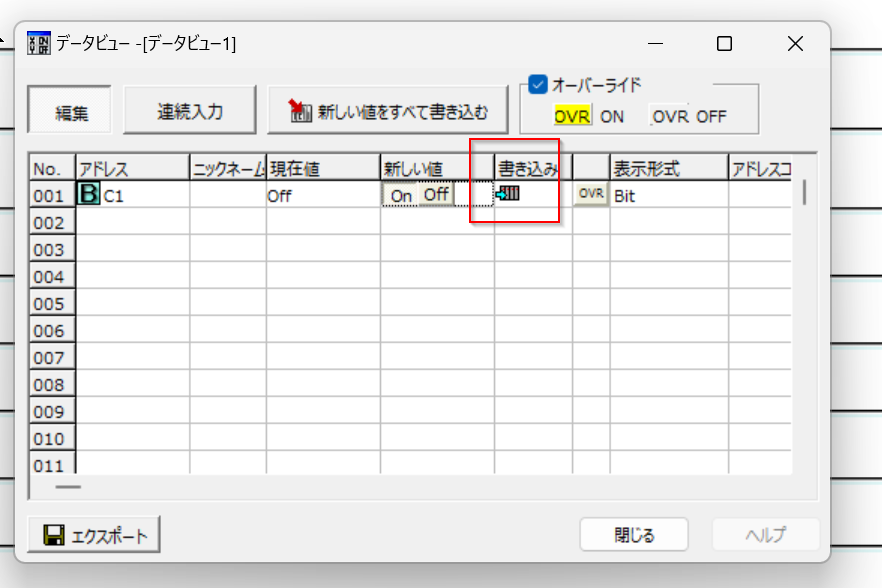The height and width of the screenshot is (588, 882).
Task: Click the Data View window title icon
Action: pyautogui.click(x=39, y=43)
